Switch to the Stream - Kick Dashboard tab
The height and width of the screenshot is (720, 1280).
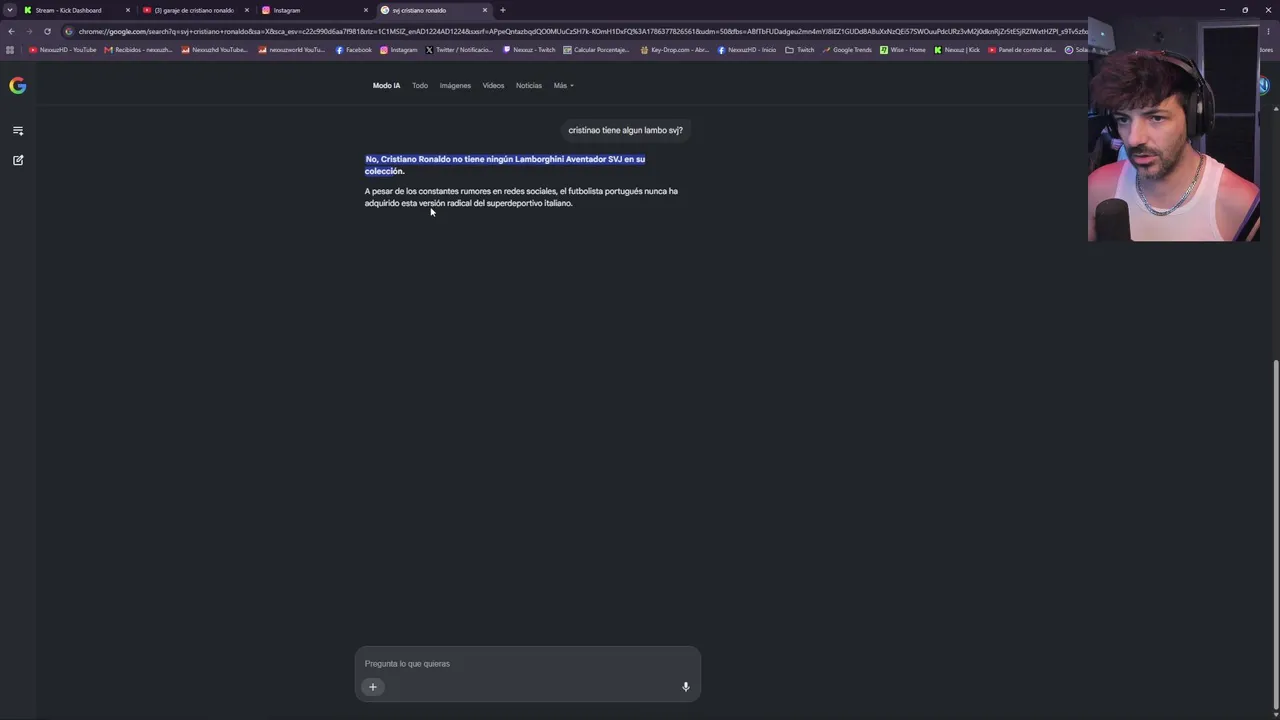(77, 10)
